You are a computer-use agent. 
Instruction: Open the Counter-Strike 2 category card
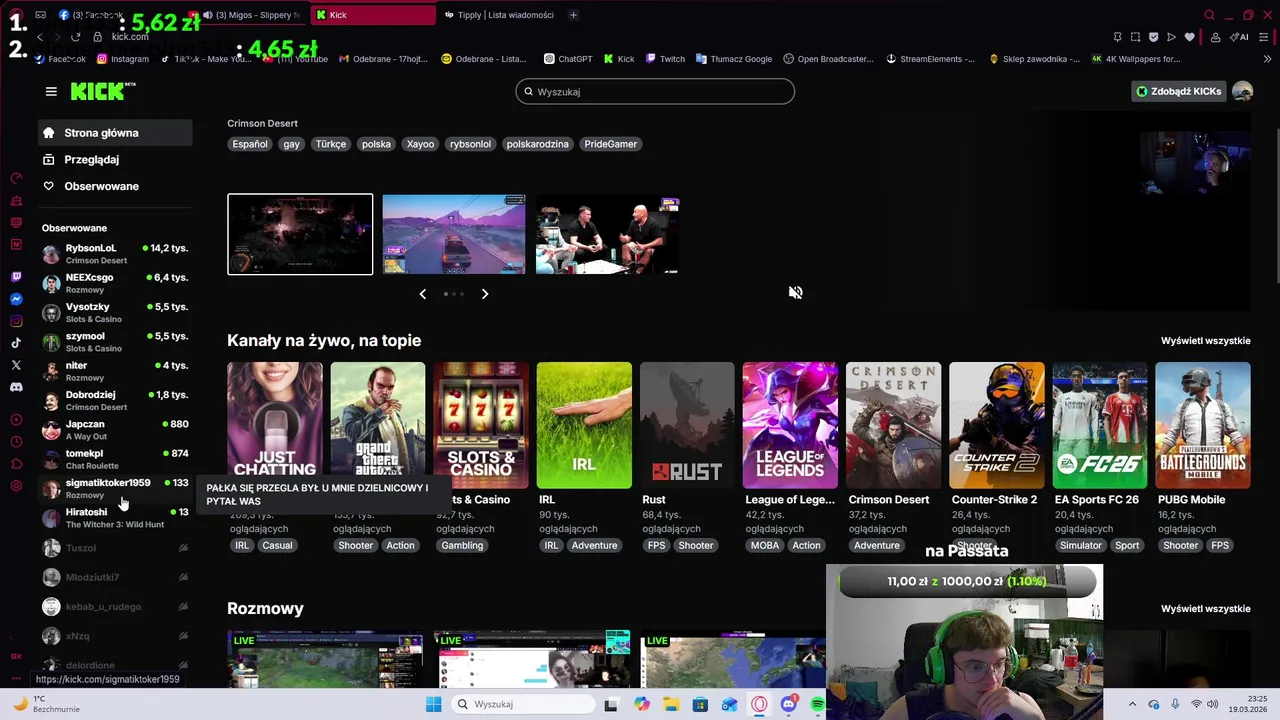(996, 425)
